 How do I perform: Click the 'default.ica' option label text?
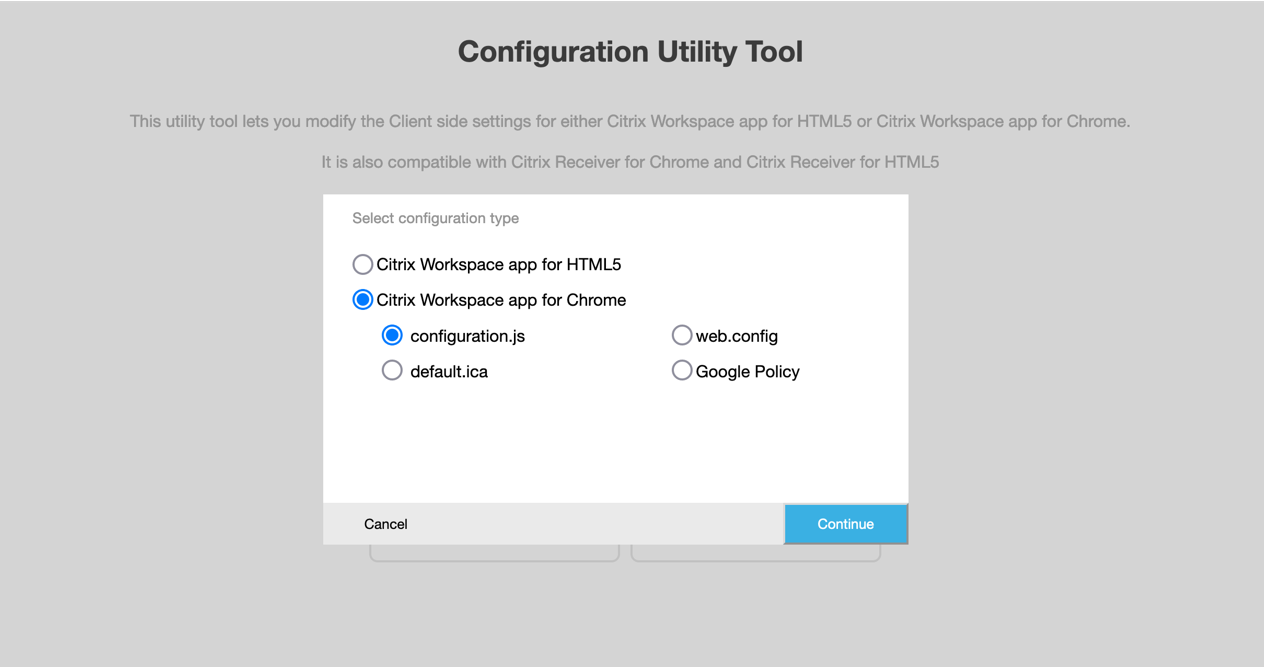click(x=449, y=371)
